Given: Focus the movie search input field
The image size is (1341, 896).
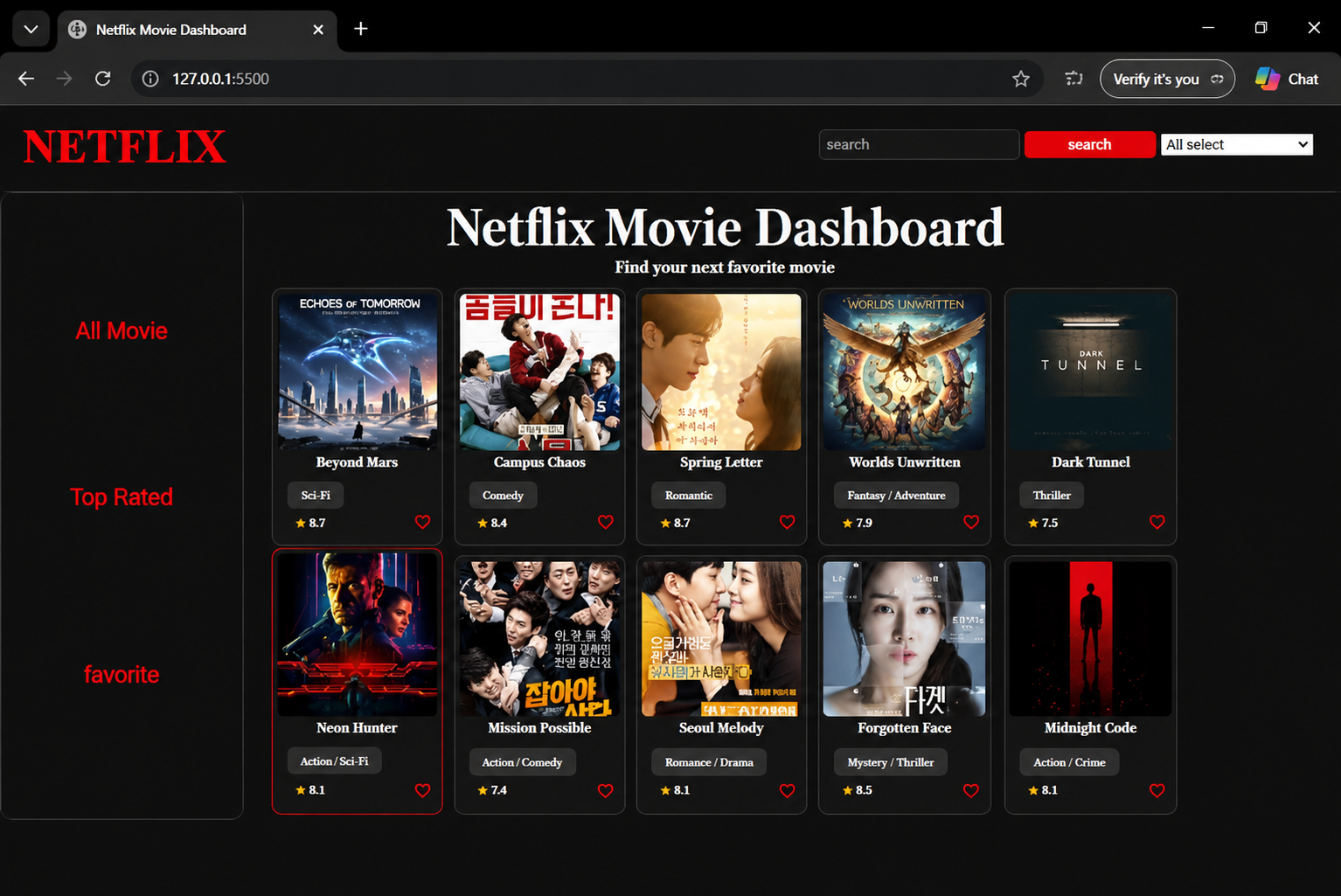Looking at the screenshot, I should [919, 144].
